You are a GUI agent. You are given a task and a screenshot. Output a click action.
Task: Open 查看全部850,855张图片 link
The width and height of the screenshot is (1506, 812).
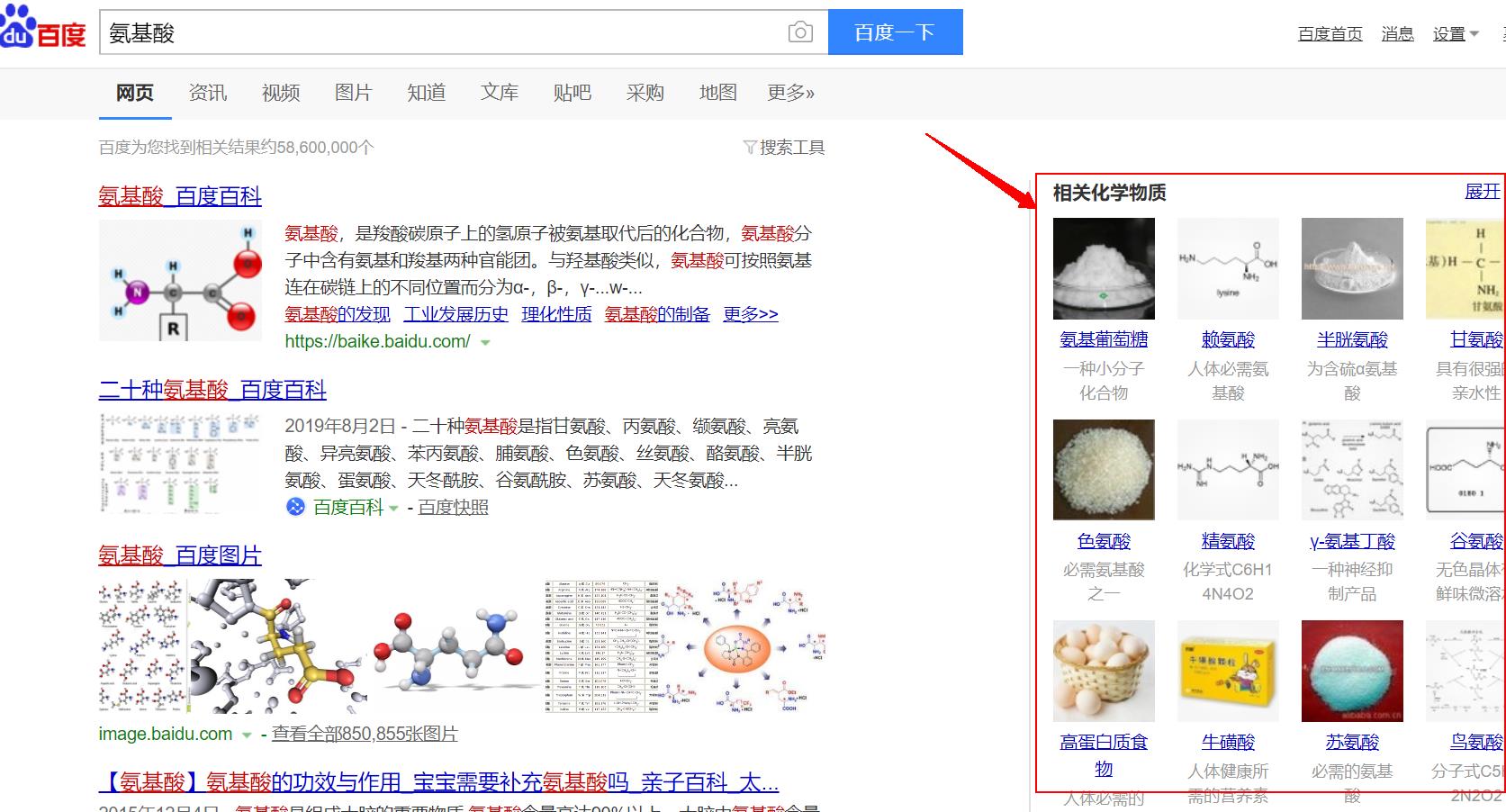[365, 735]
